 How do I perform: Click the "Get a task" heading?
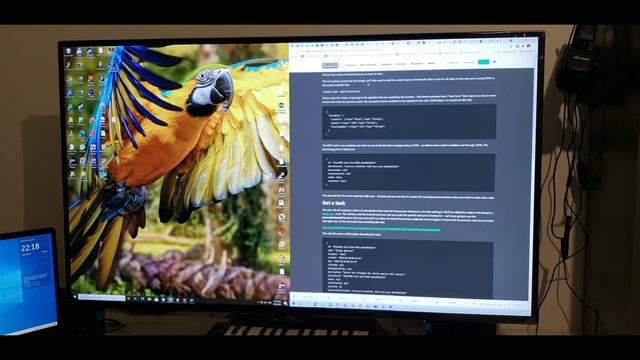coord(333,203)
